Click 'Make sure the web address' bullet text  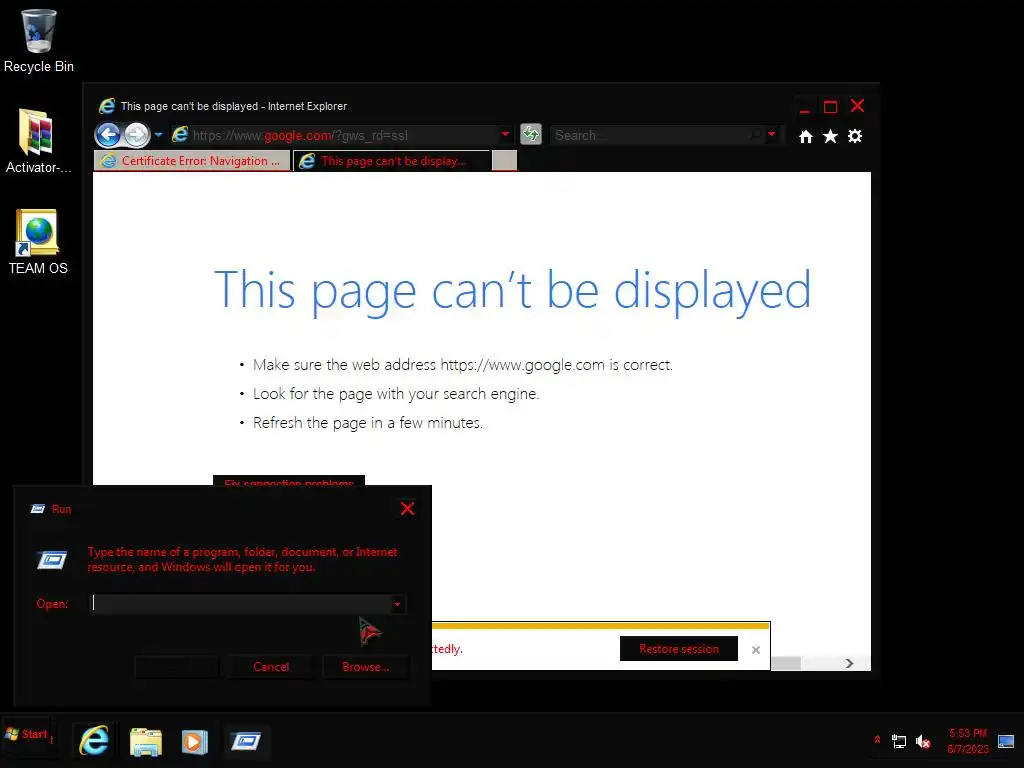(462, 364)
